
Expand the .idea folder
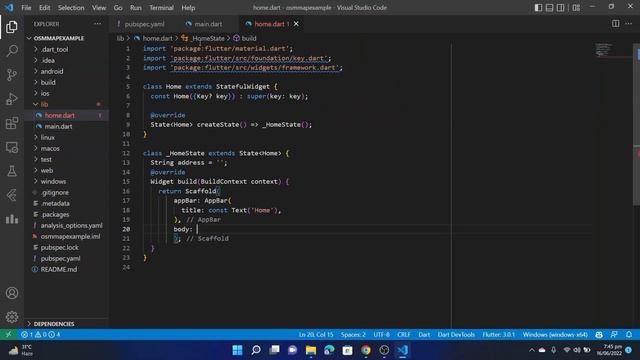point(48,60)
